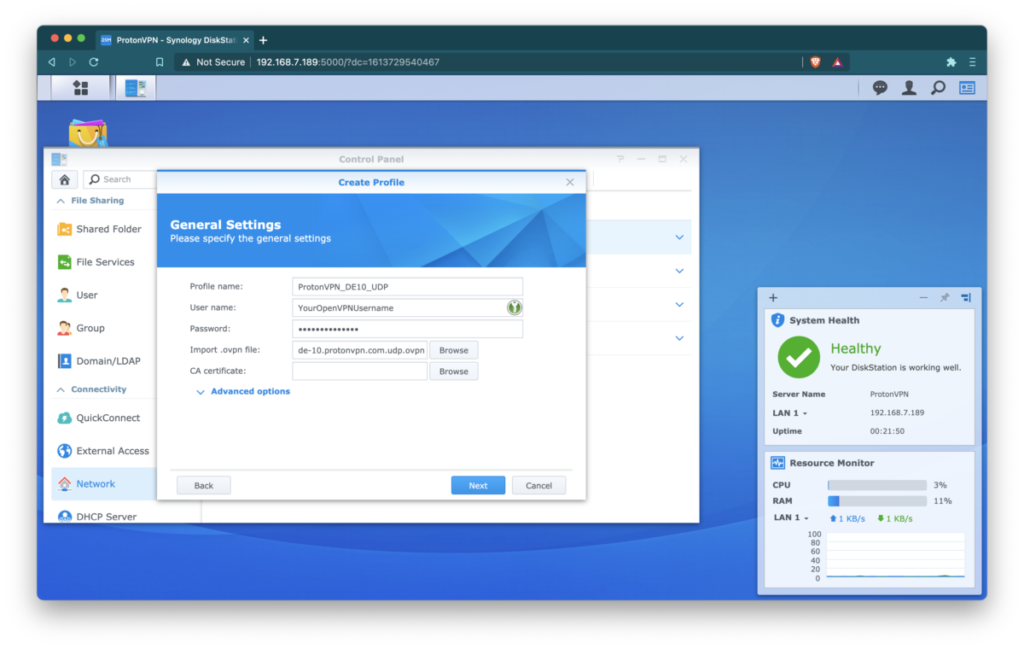Screen dimensions: 1024x649
Task: Open the DSM Main Menu icon
Action: click(80, 87)
